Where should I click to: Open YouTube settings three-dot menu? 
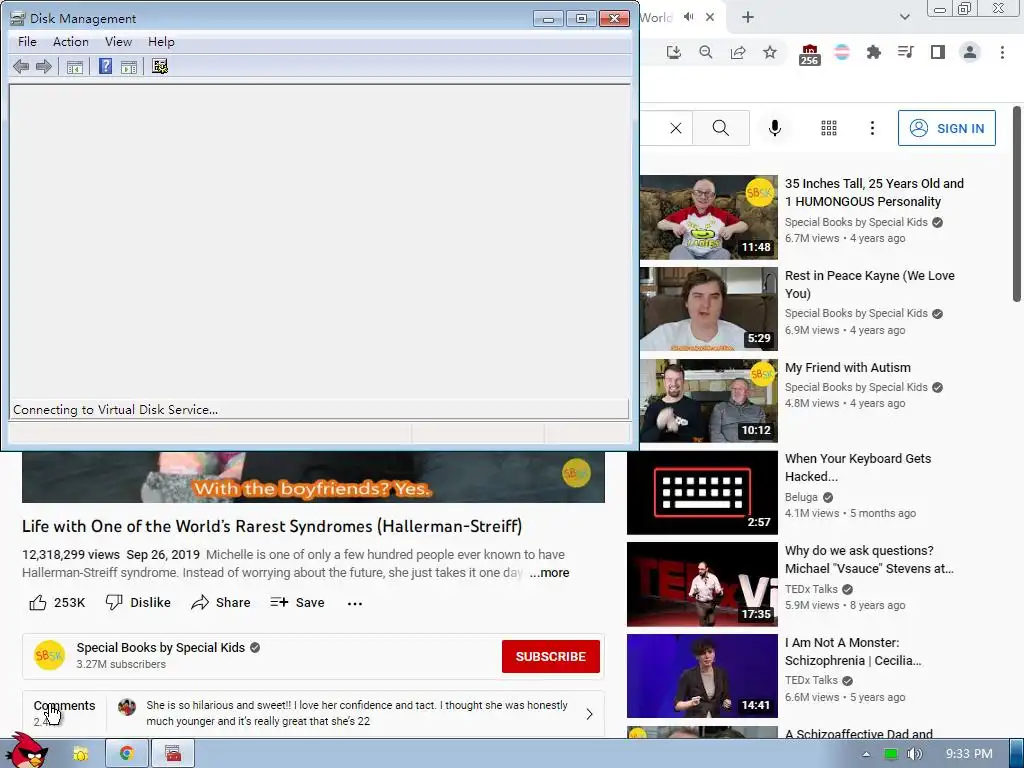(x=872, y=128)
